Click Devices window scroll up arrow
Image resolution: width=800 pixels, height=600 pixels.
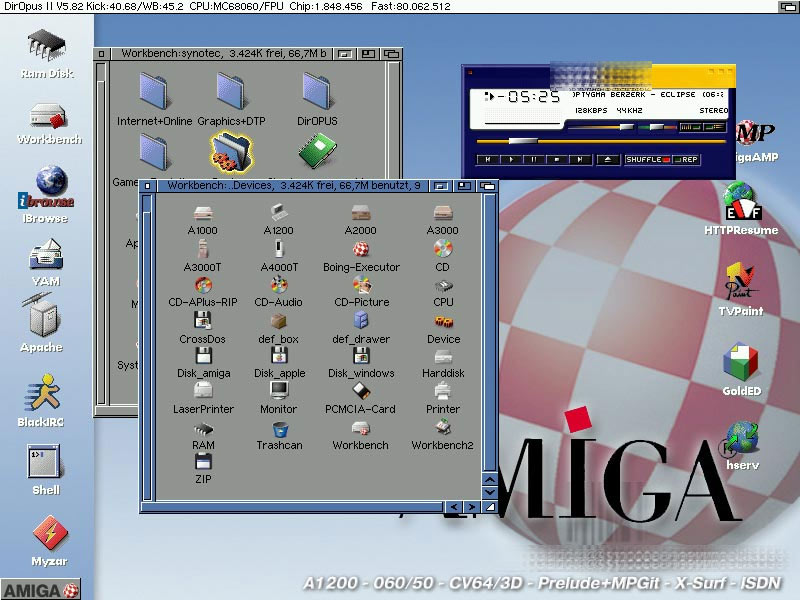point(490,480)
